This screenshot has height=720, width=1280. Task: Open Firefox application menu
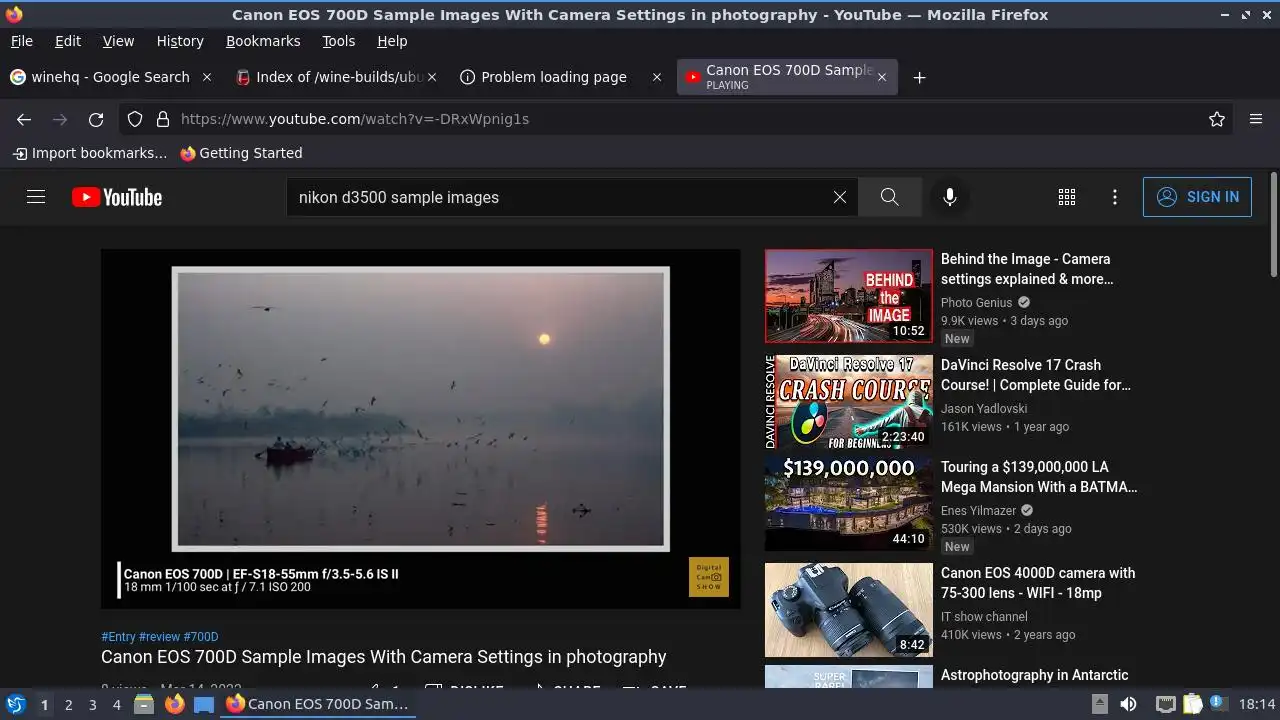[1256, 119]
